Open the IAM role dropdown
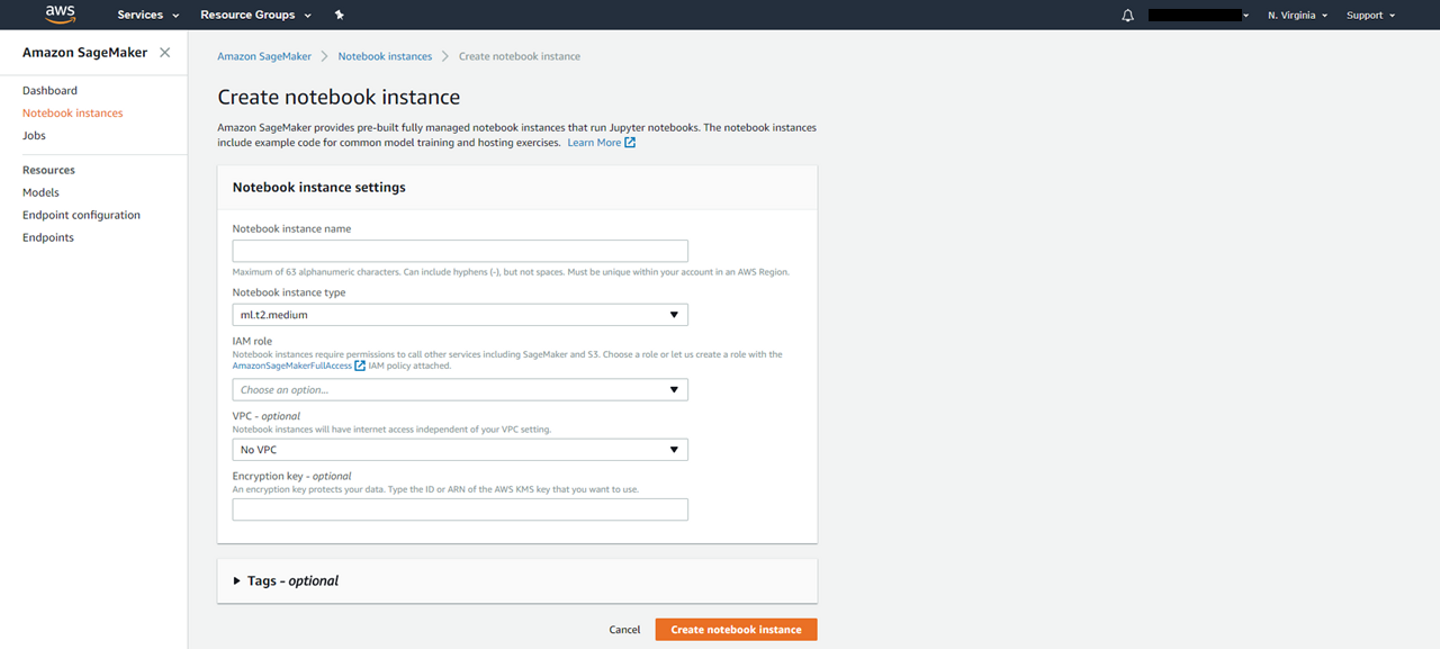 click(460, 390)
